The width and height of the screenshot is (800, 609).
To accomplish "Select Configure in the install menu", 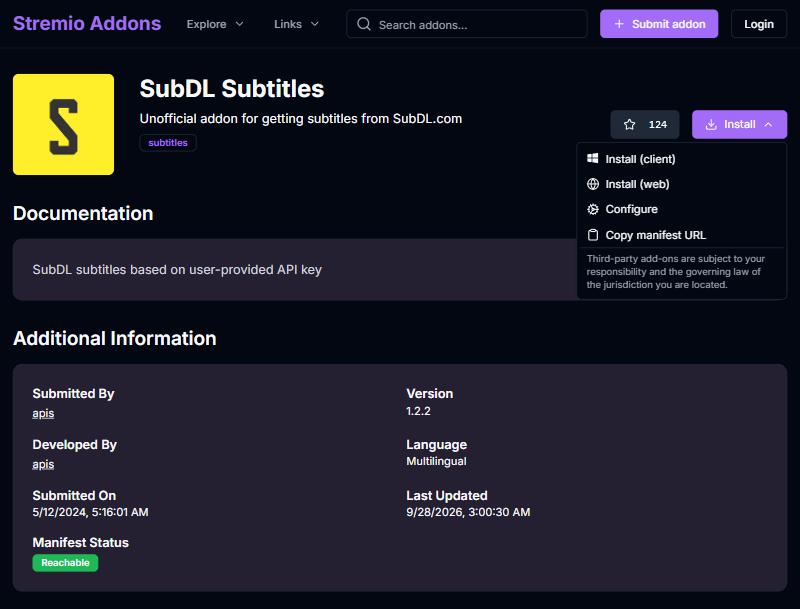I will coord(682,209).
